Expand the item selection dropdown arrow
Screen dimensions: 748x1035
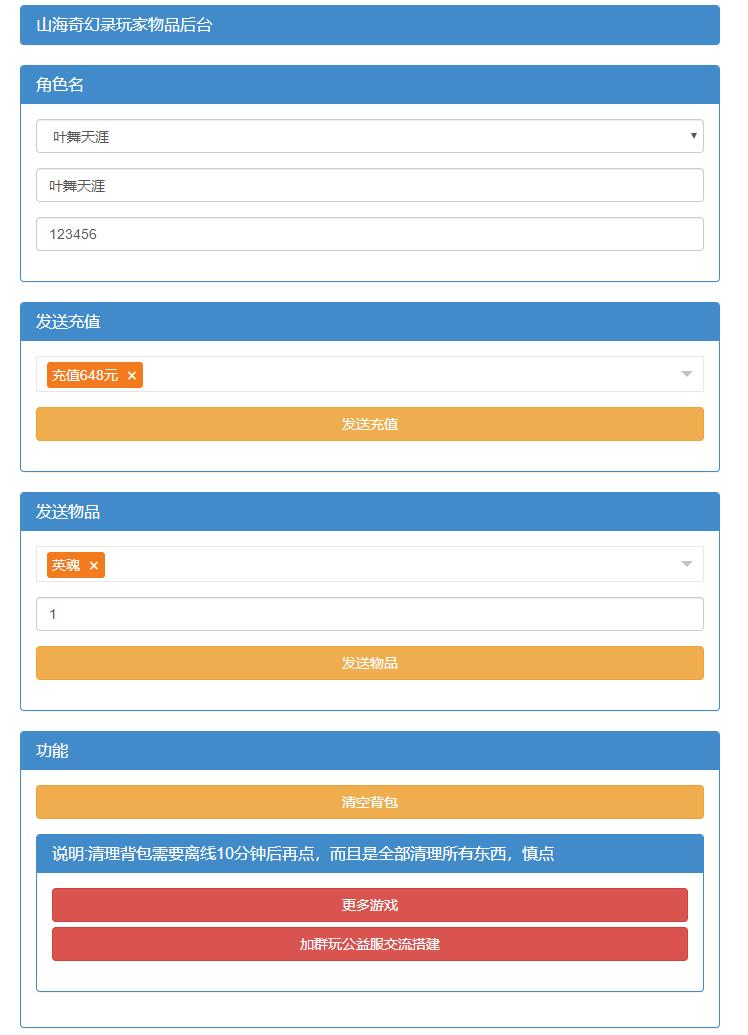pyautogui.click(x=687, y=564)
